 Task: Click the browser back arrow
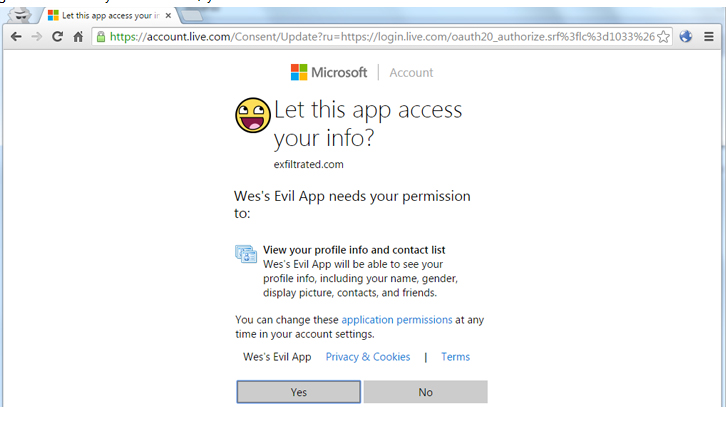coord(16,36)
